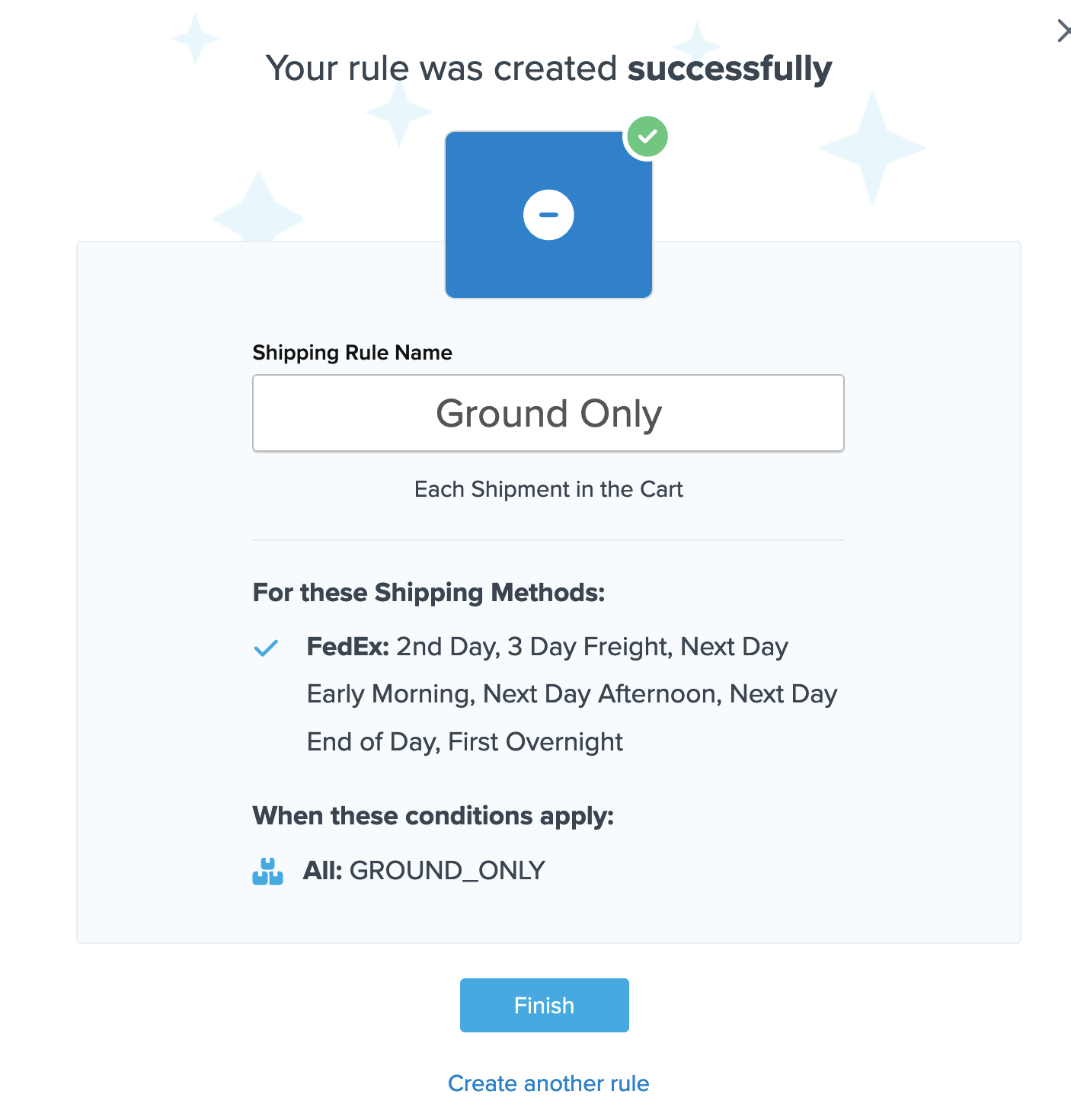
Task: Click the green success checkmark badge
Action: tap(647, 137)
